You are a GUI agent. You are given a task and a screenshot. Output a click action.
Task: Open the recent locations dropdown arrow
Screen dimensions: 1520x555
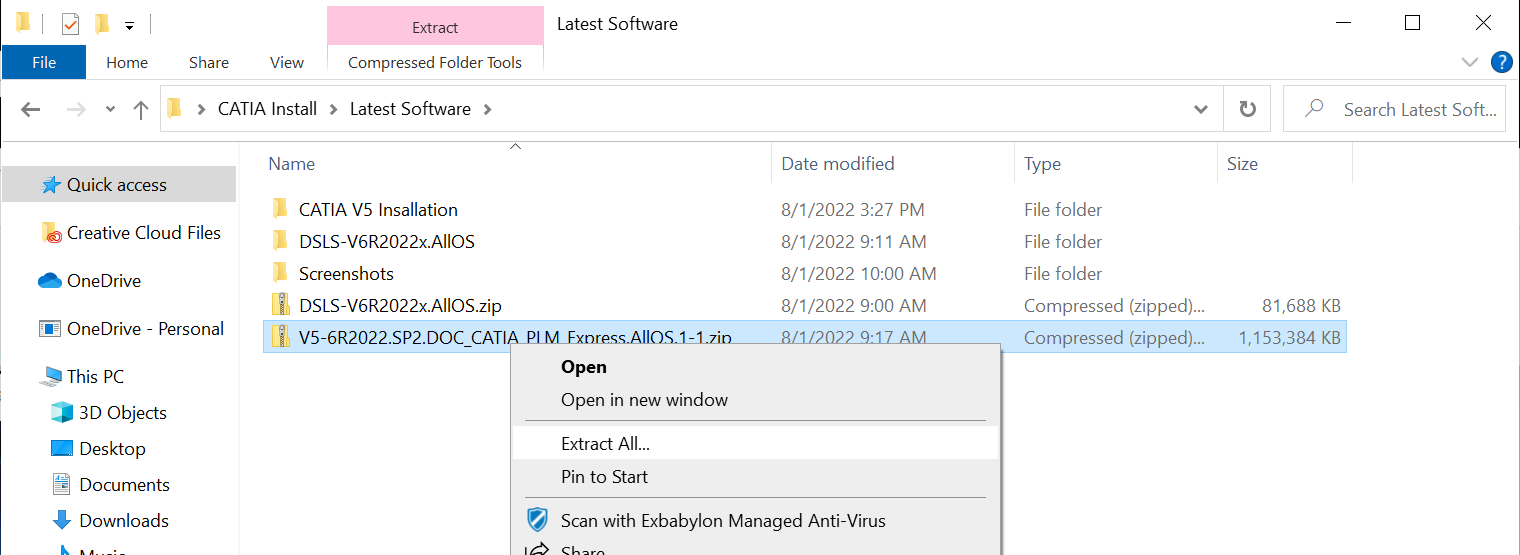111,110
